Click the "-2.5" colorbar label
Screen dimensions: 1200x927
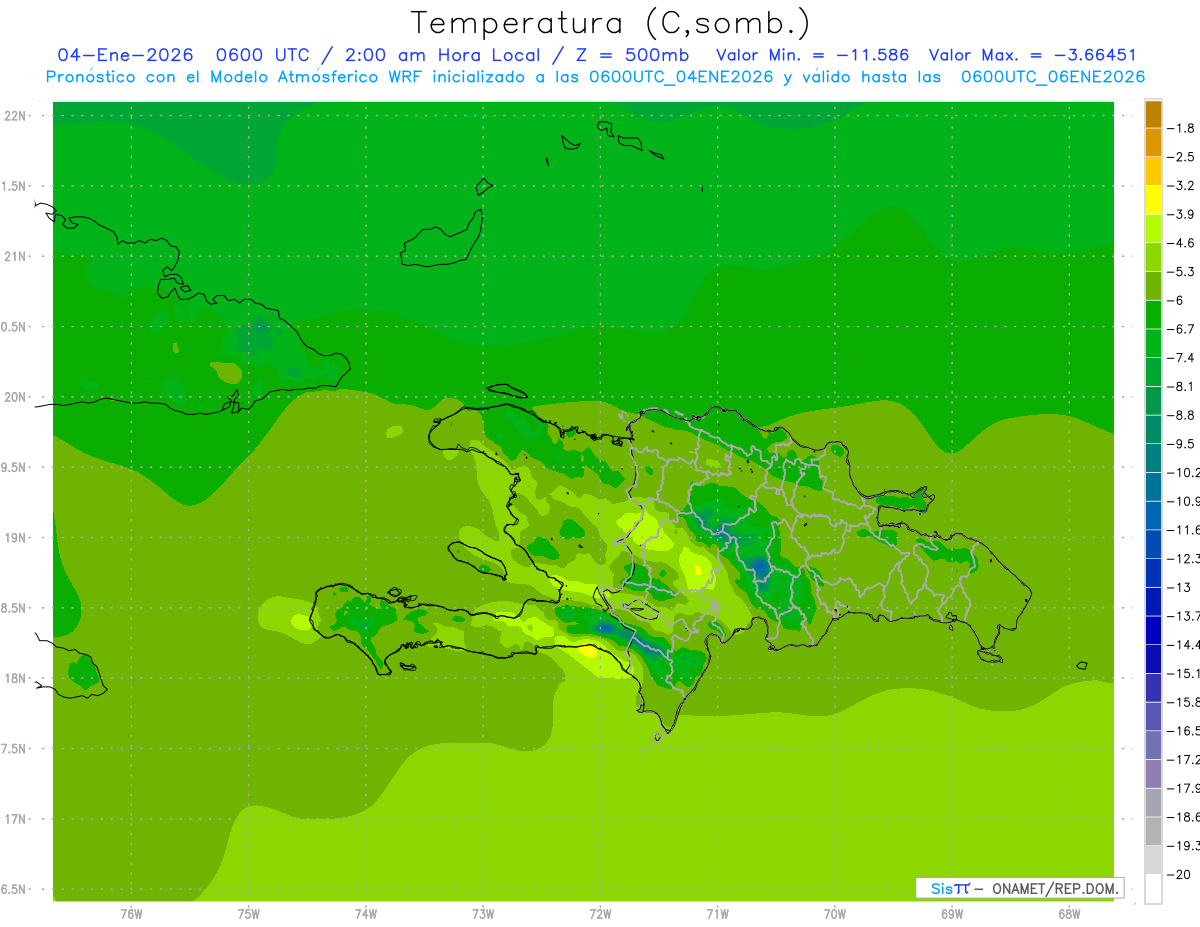[x=1182, y=157]
